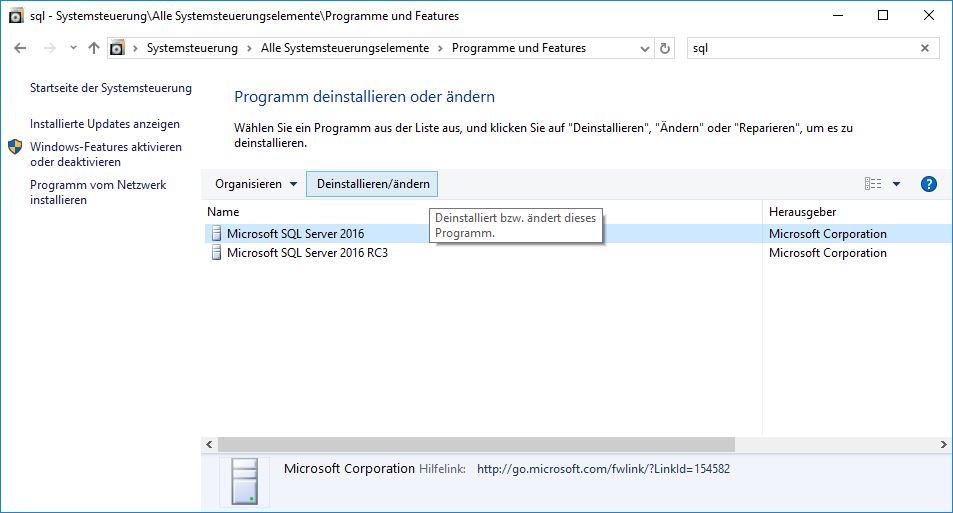Click the view layout icon

(x=873, y=184)
